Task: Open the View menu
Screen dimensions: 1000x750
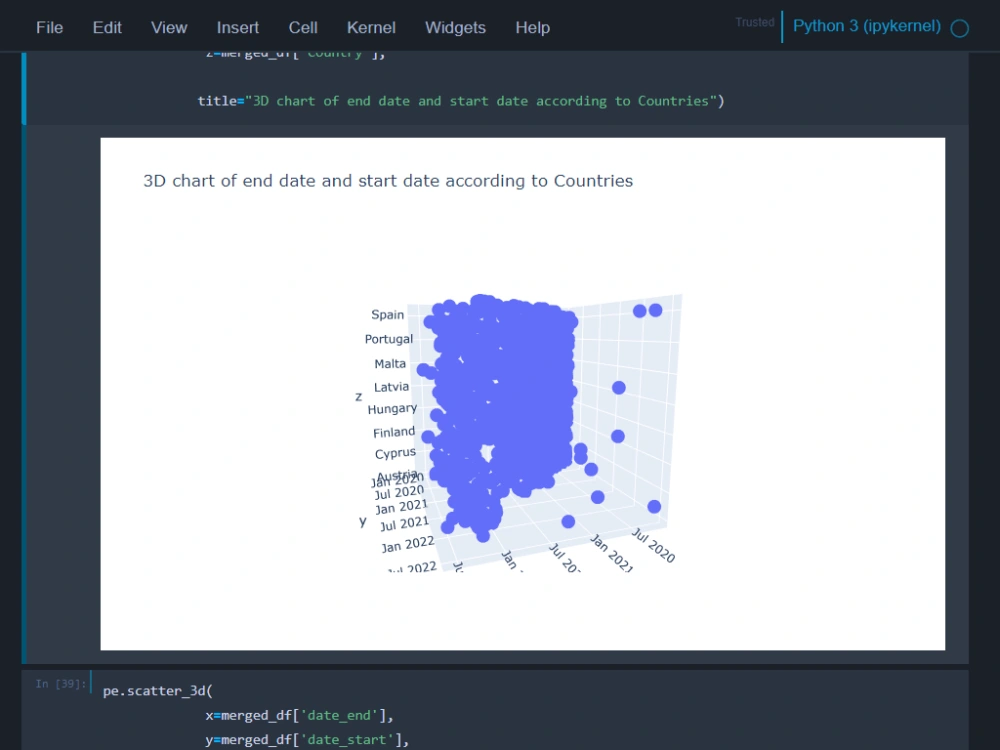Action: [x=168, y=27]
